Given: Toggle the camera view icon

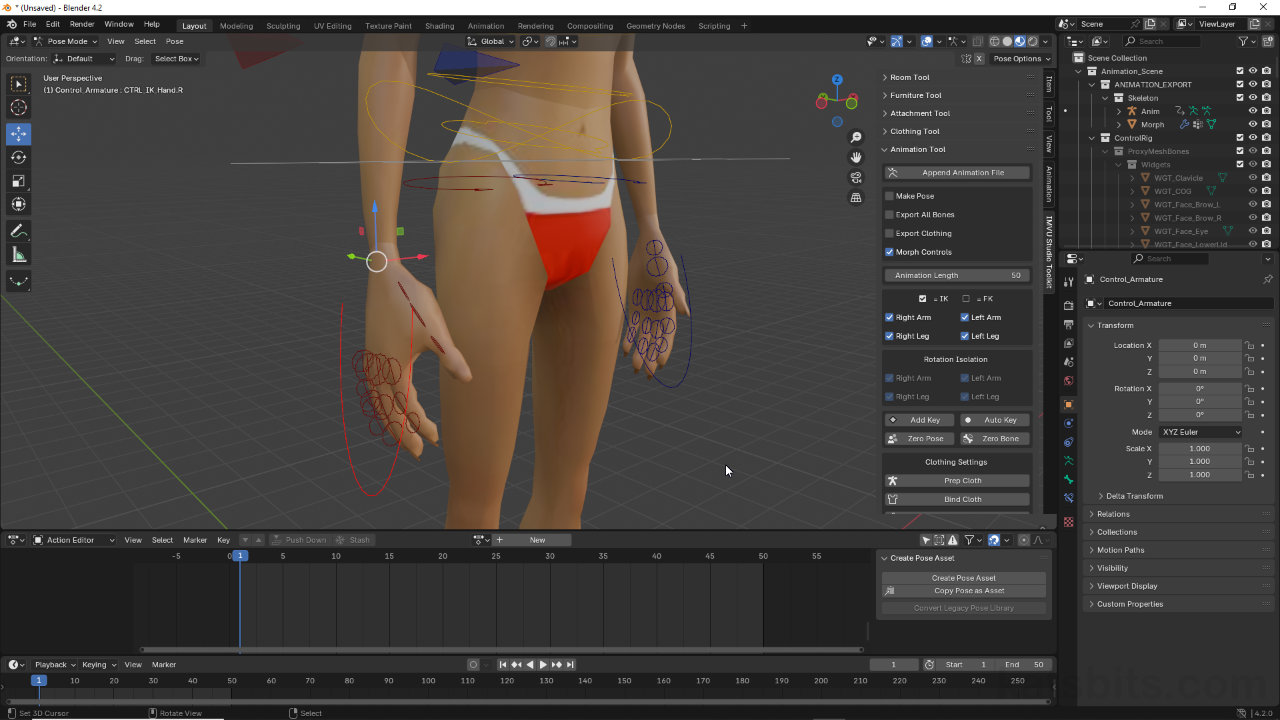Looking at the screenshot, I should (x=856, y=177).
